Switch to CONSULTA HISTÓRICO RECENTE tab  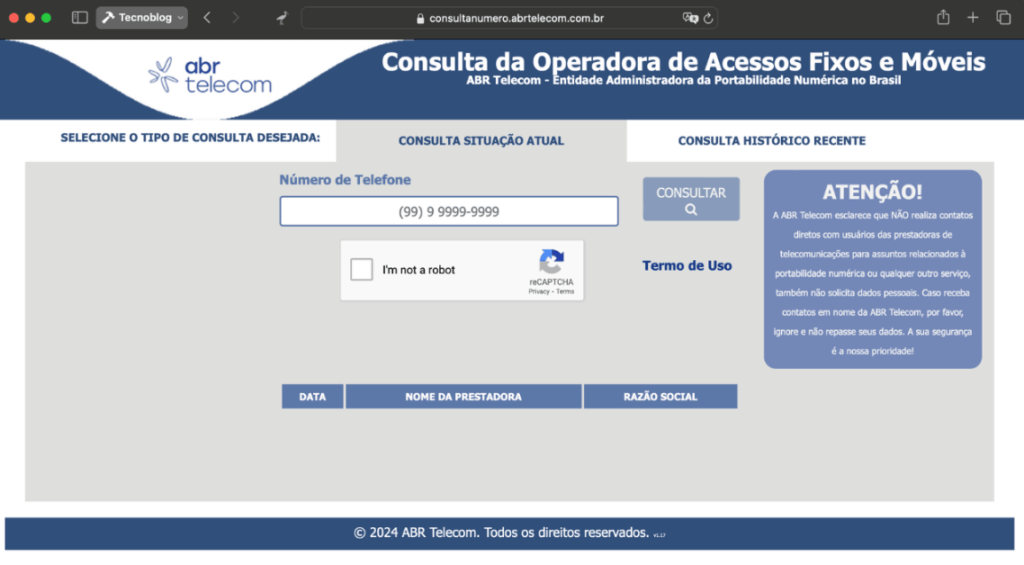771,140
